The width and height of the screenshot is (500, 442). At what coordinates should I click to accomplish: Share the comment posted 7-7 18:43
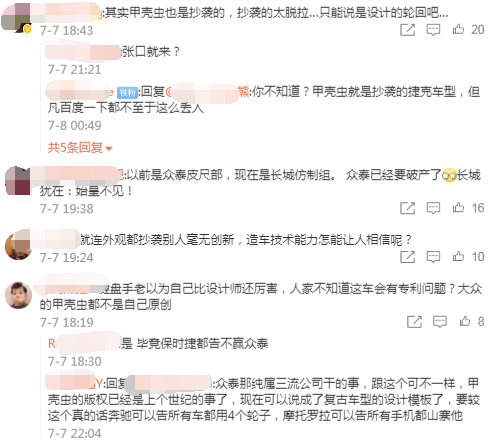coord(407,30)
